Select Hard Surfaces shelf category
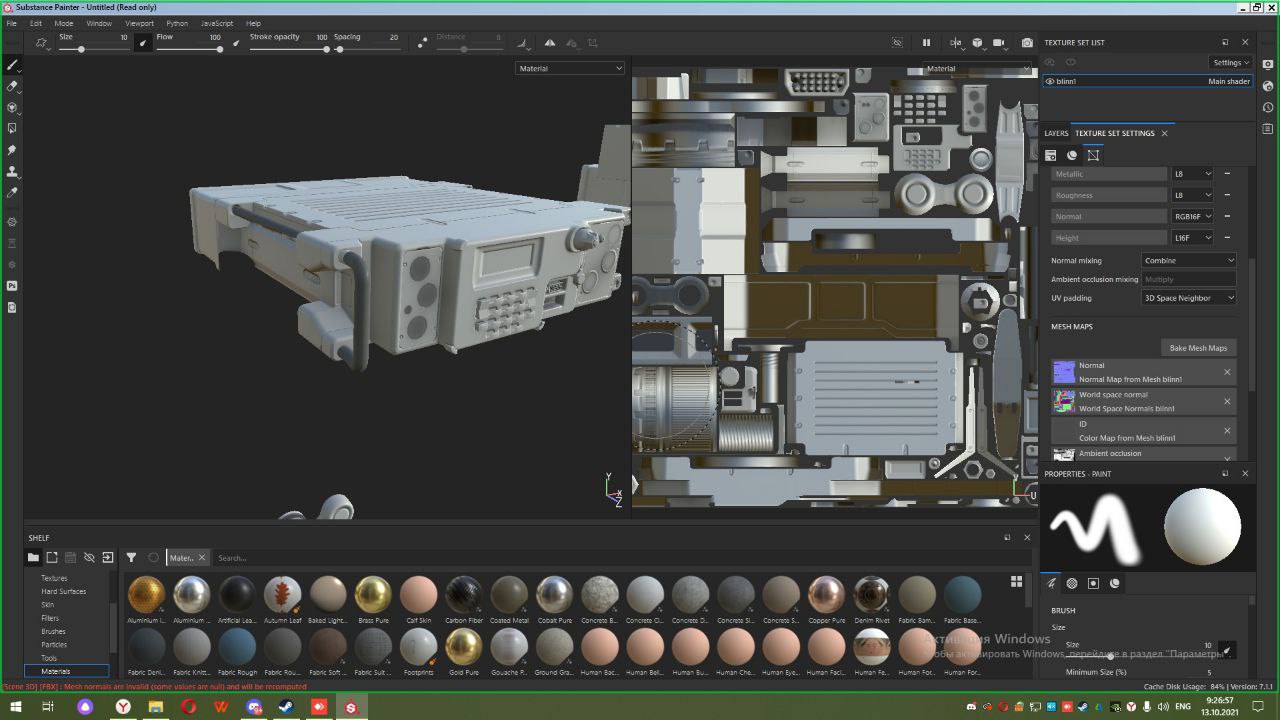1280x720 pixels. 64,591
